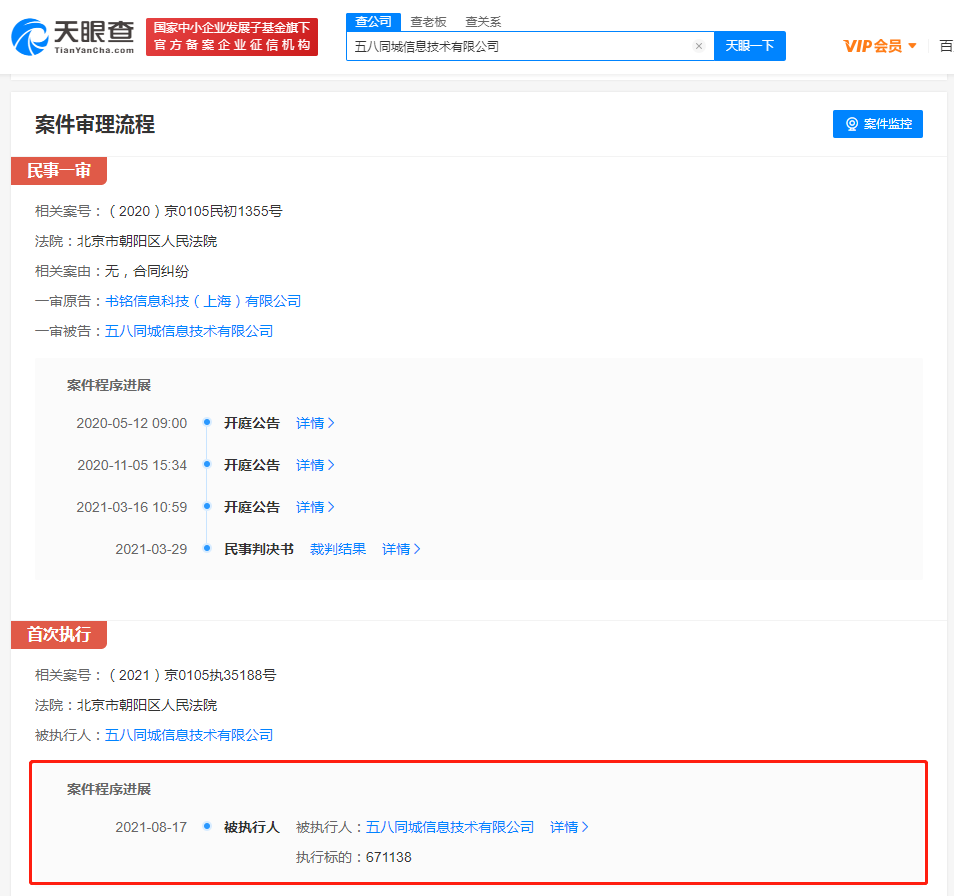Open company link in the 2021-08-17 被执行人 entry
954x896 pixels.
(x=450, y=827)
